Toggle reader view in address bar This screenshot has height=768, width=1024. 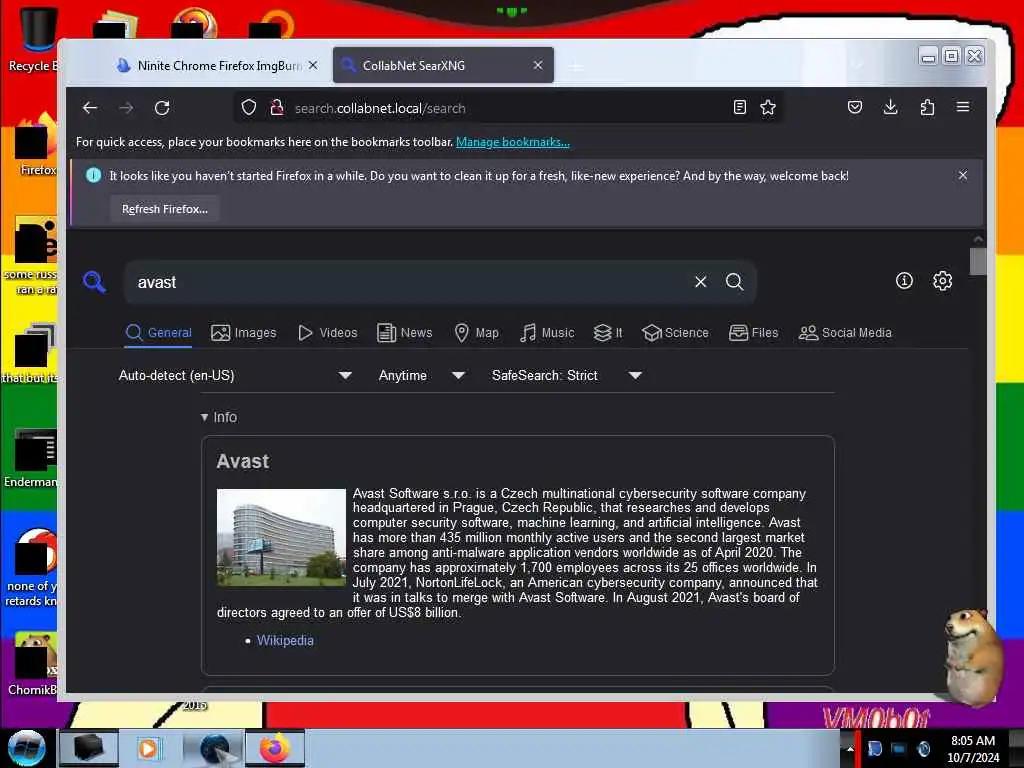[x=740, y=108]
